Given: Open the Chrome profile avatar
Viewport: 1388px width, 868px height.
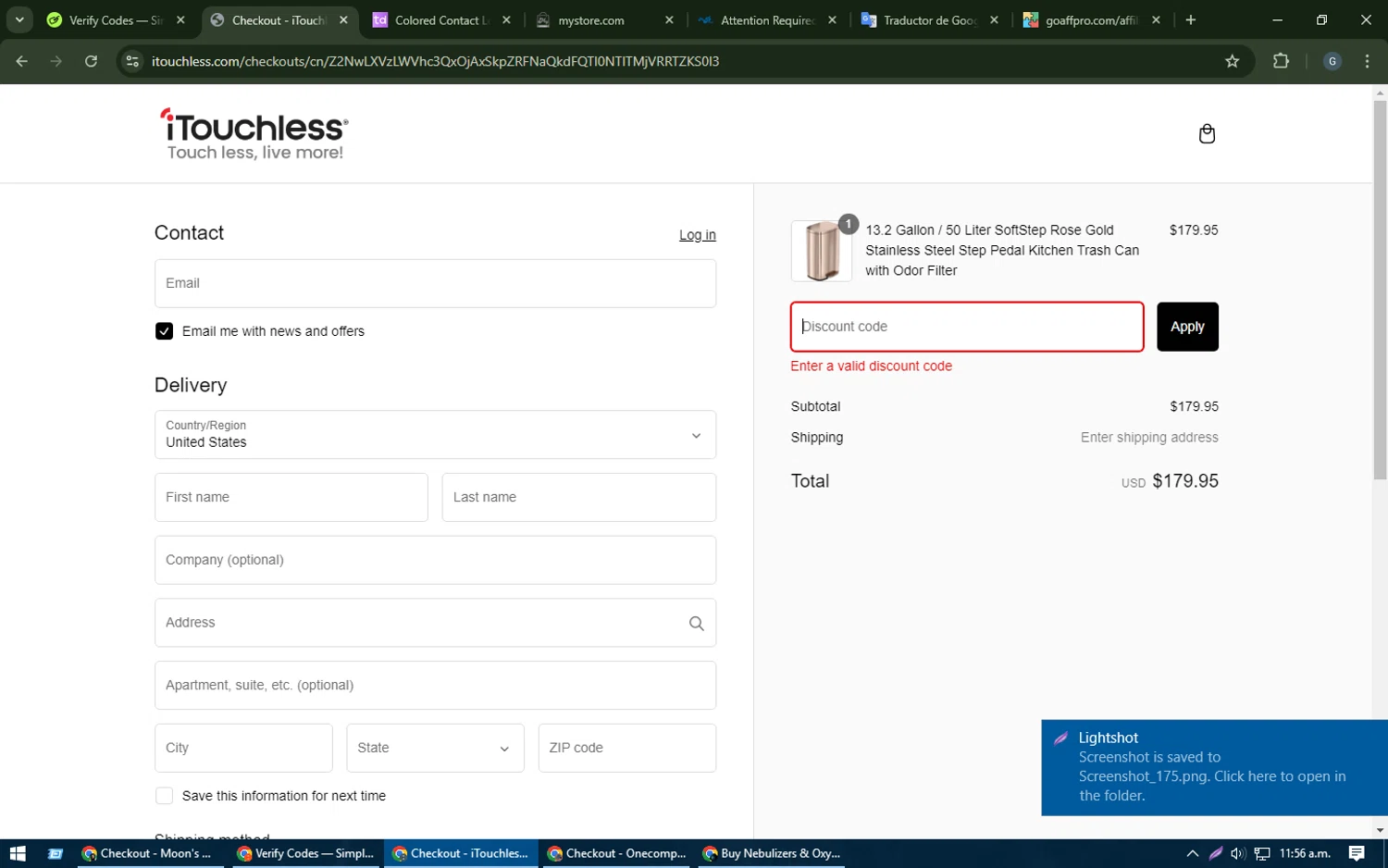Looking at the screenshot, I should point(1332,61).
